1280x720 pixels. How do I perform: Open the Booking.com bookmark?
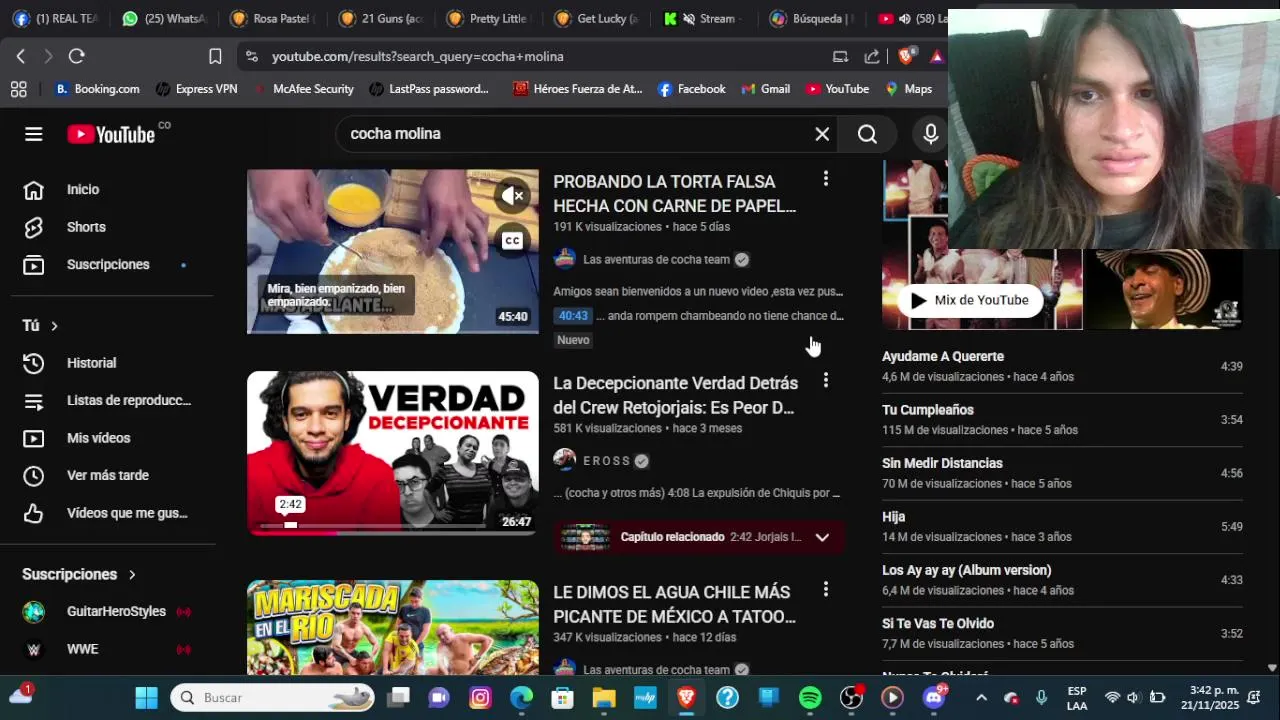coord(97,89)
